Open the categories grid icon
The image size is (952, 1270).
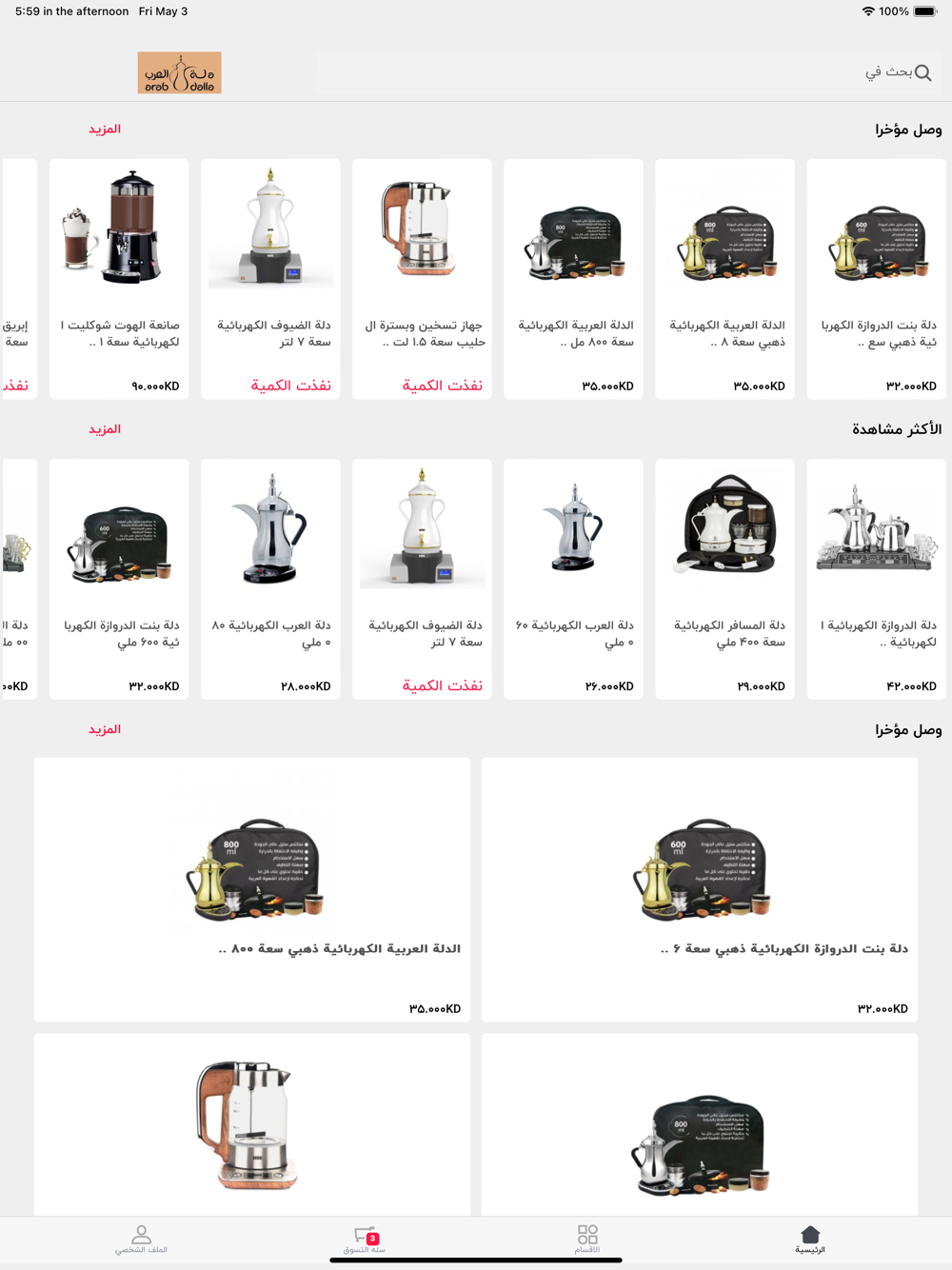coord(587,1235)
